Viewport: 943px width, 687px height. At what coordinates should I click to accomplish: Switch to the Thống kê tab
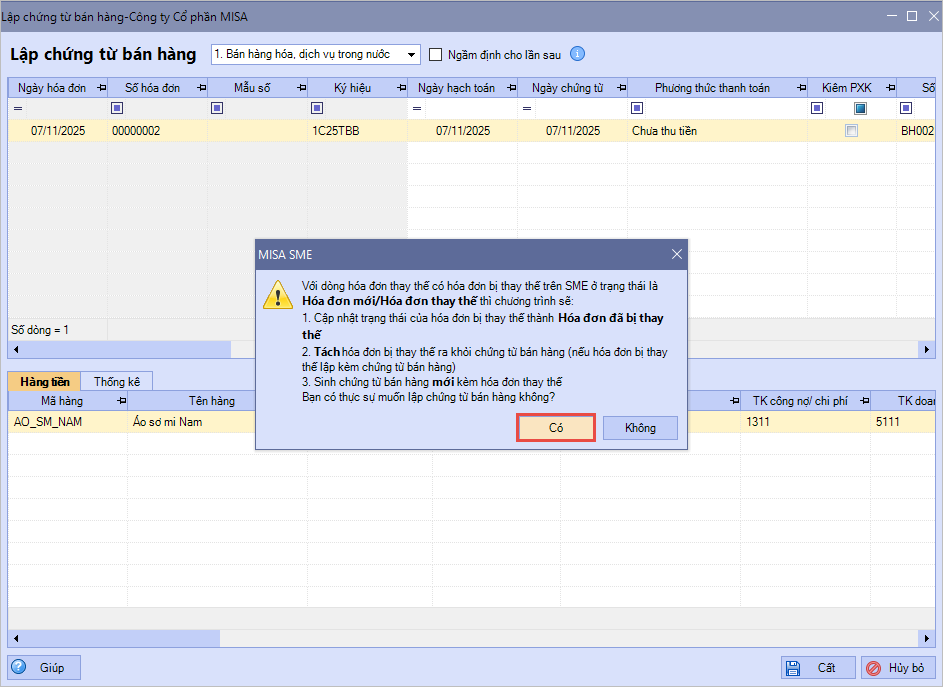tap(116, 381)
